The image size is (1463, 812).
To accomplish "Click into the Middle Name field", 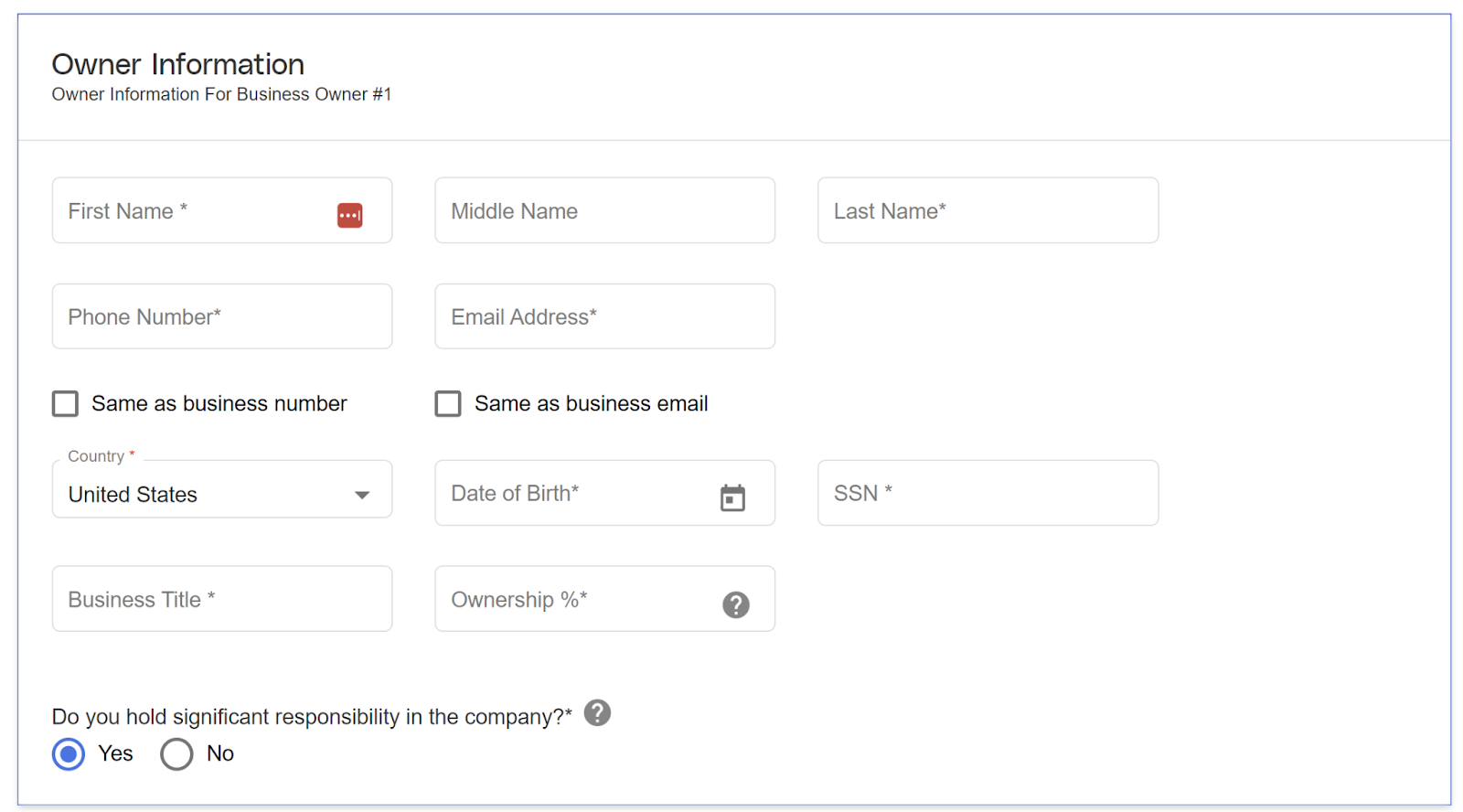I will (604, 210).
